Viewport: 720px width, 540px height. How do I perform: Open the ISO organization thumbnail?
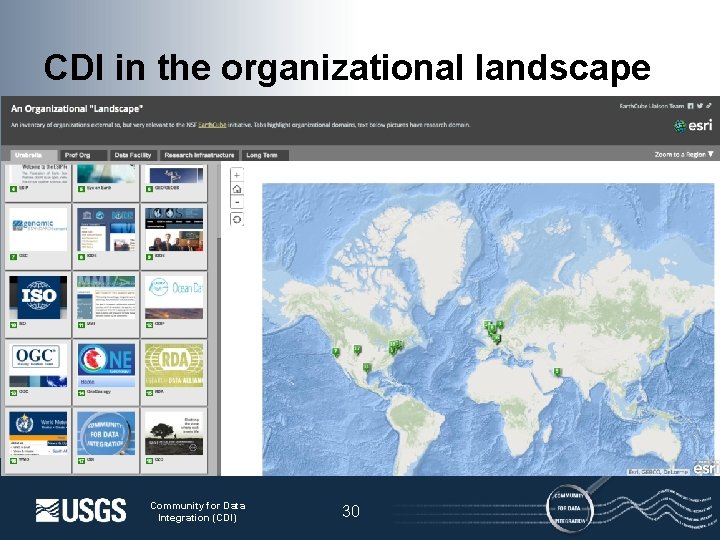(x=38, y=297)
